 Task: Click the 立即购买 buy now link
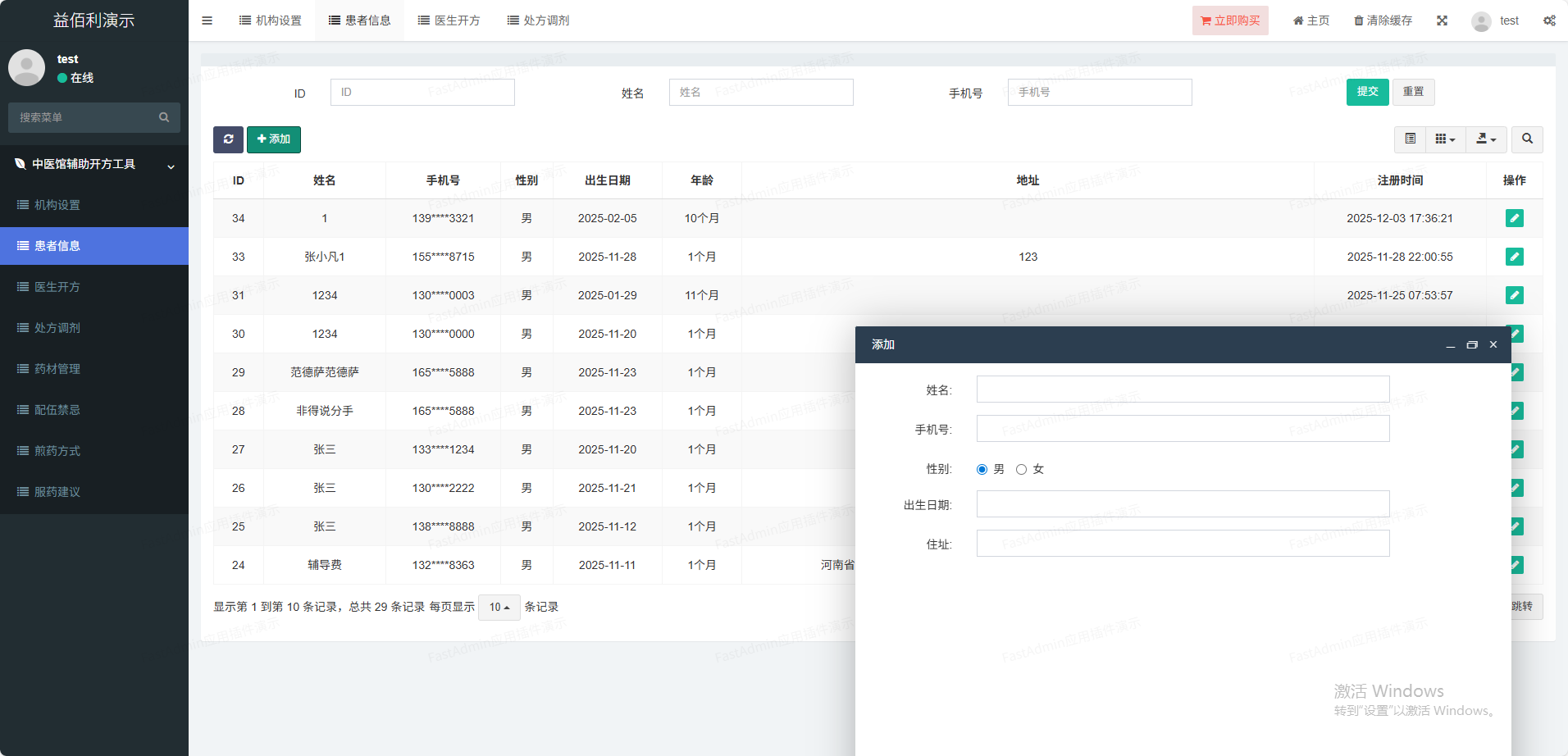[1229, 20]
